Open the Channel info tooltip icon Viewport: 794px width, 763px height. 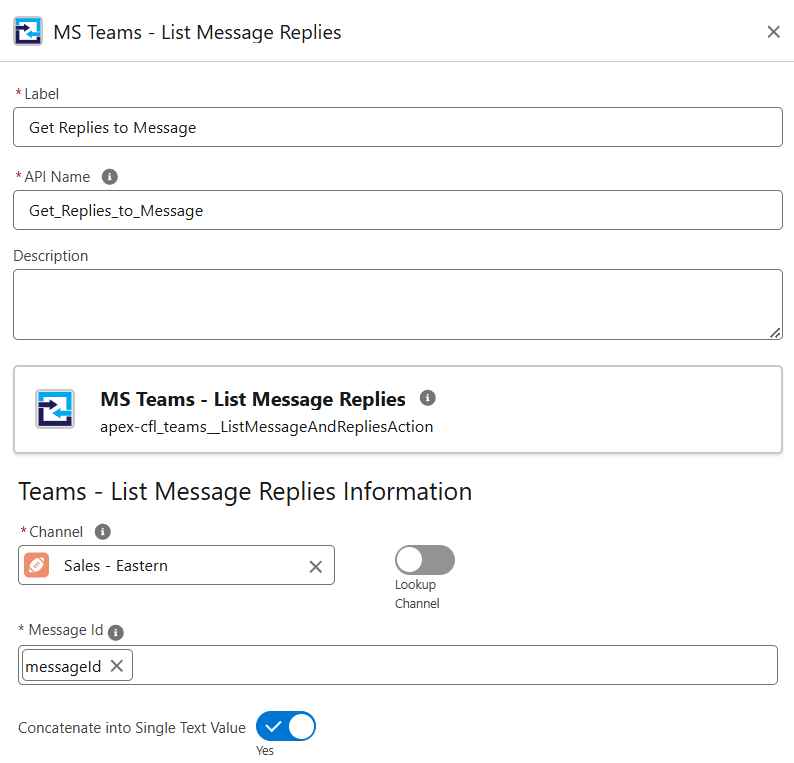(103, 532)
